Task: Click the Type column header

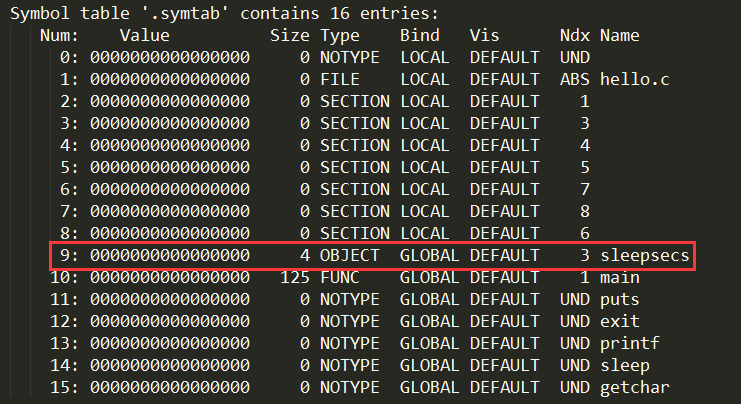Action: [x=340, y=36]
